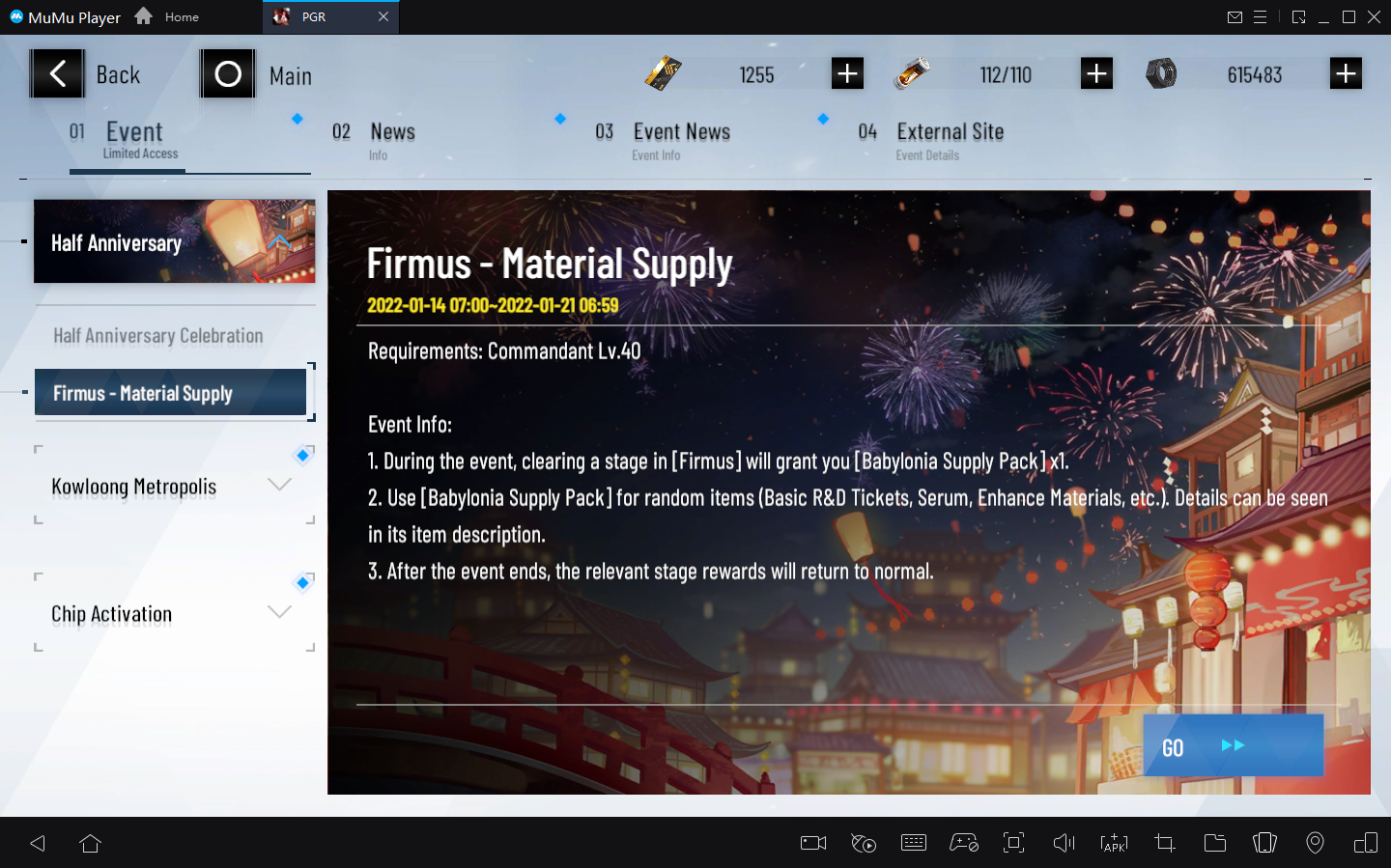
Task: Click the Main circle icon
Action: 228,74
